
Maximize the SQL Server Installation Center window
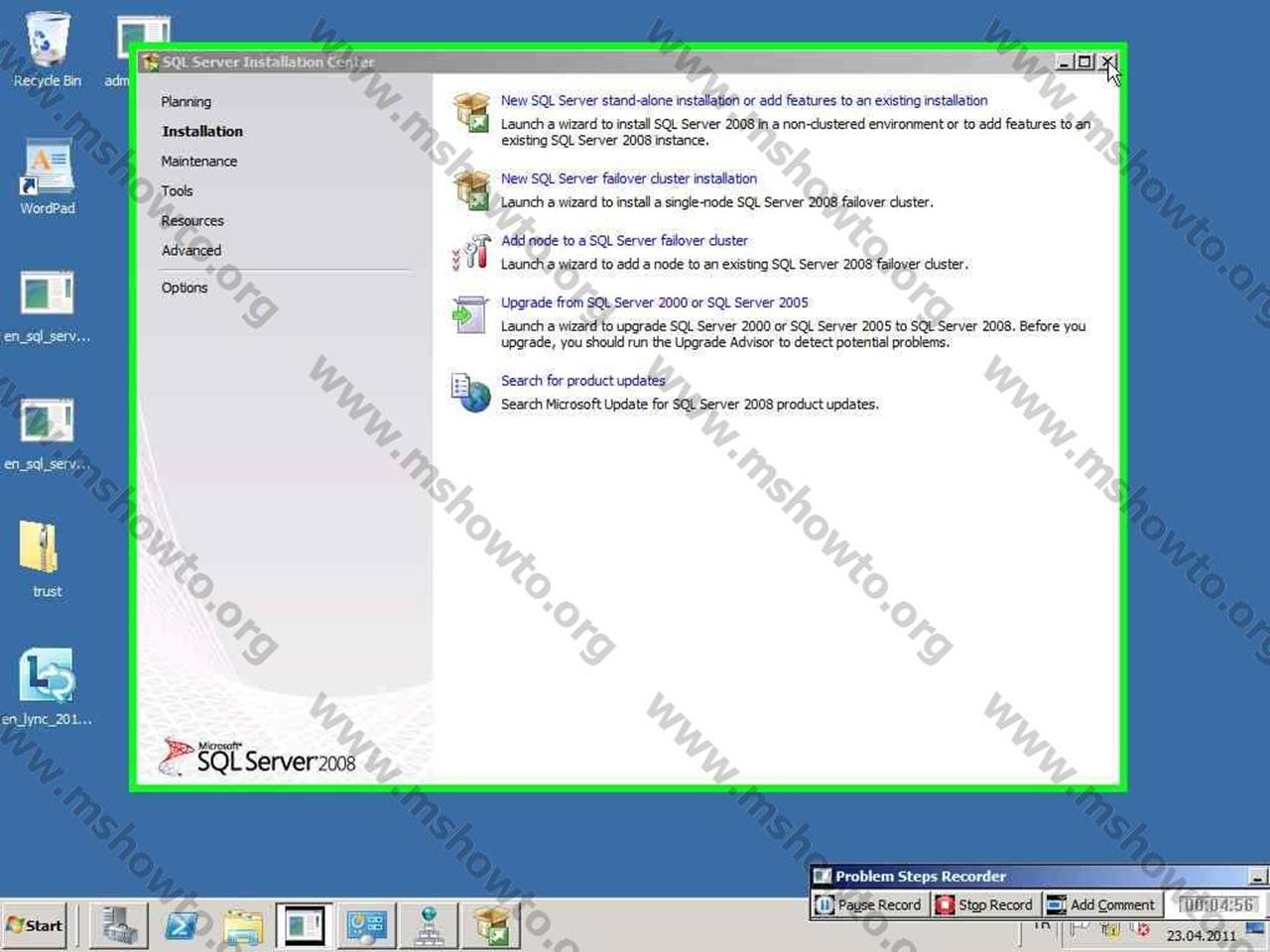[1084, 61]
